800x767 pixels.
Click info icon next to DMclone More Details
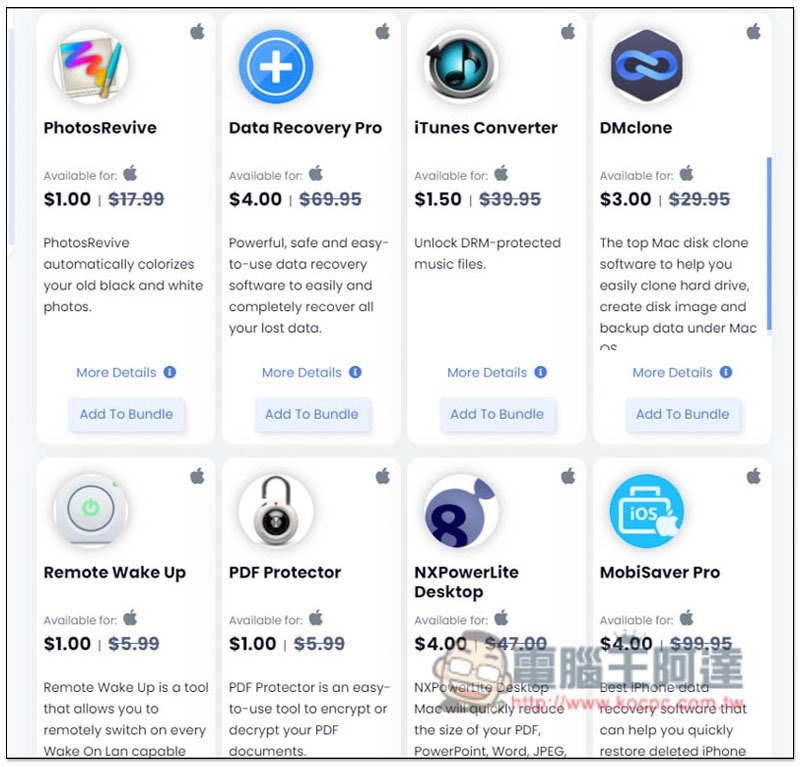tap(726, 373)
